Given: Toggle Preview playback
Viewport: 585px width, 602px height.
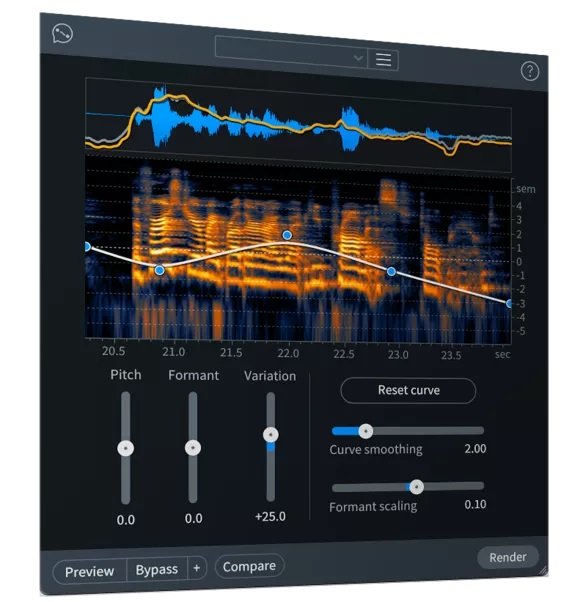Looking at the screenshot, I should pyautogui.click(x=89, y=571).
